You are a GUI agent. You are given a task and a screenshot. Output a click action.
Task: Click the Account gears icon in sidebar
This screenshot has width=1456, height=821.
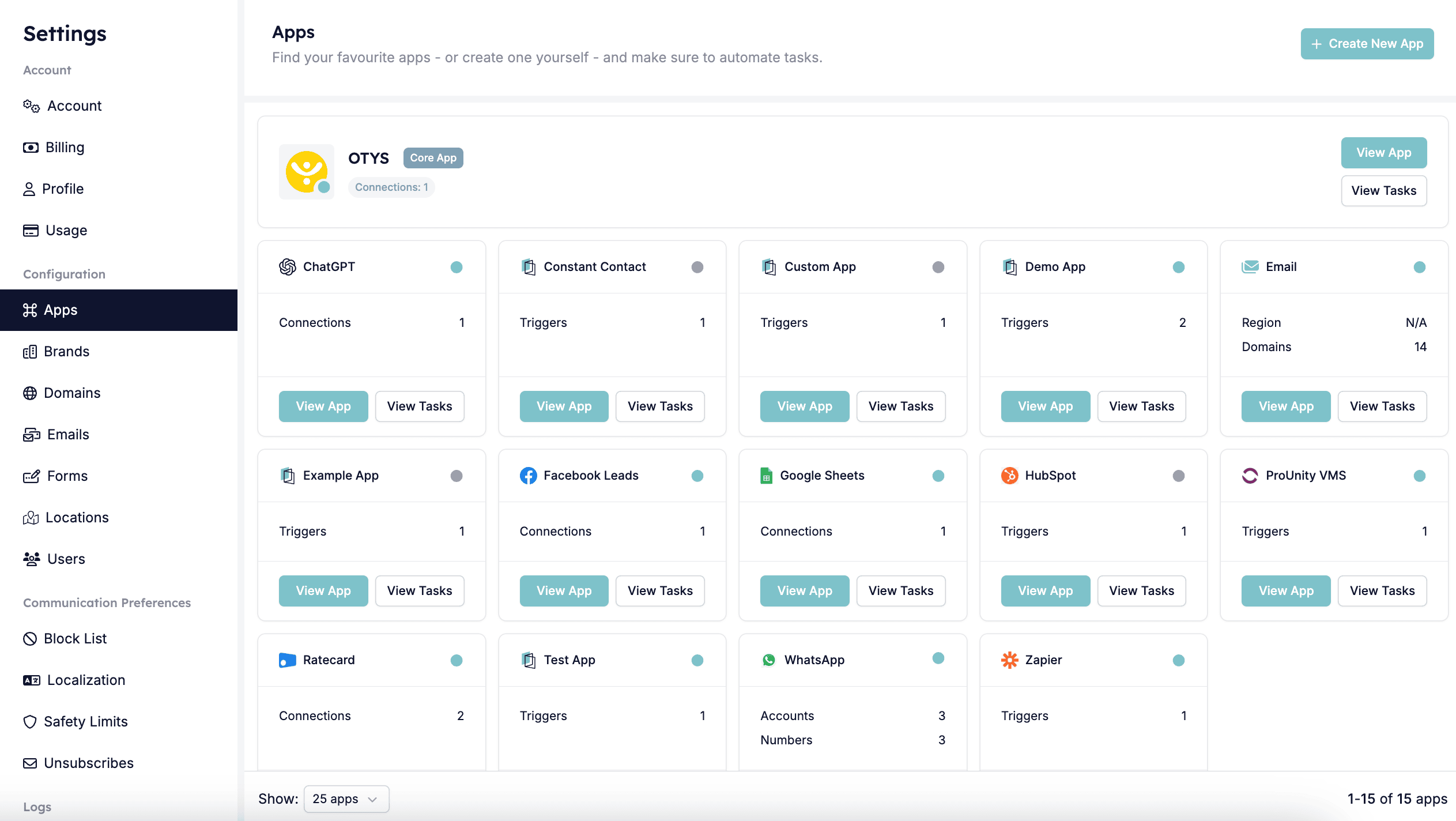(31, 106)
